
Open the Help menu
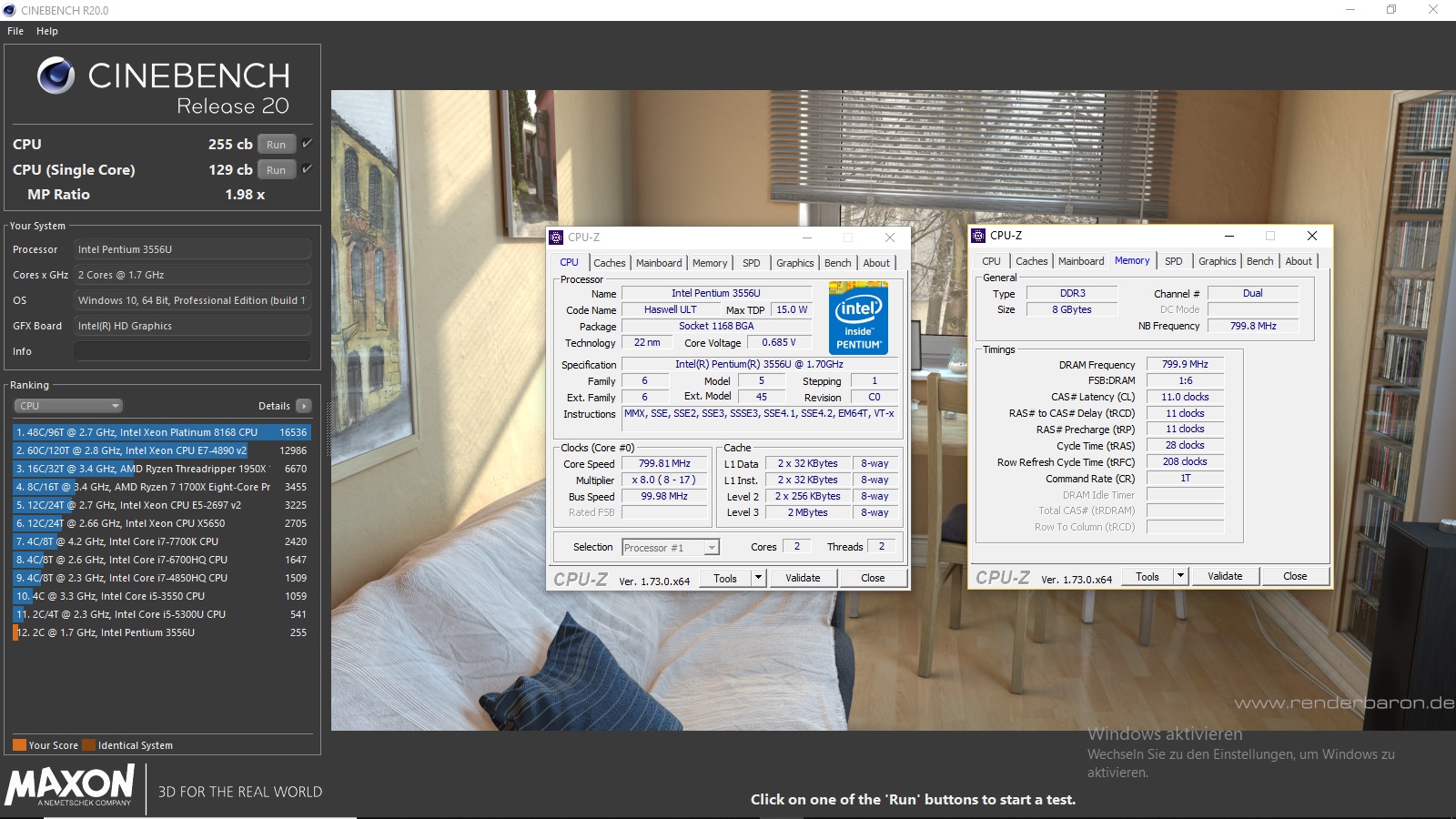[47, 31]
